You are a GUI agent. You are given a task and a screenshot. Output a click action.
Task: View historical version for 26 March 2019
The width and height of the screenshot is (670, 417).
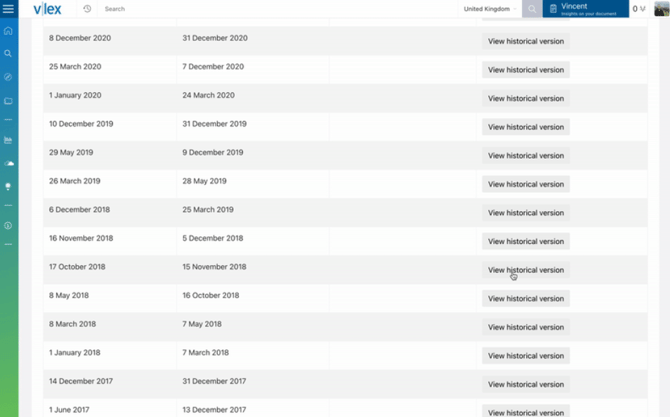coord(526,184)
